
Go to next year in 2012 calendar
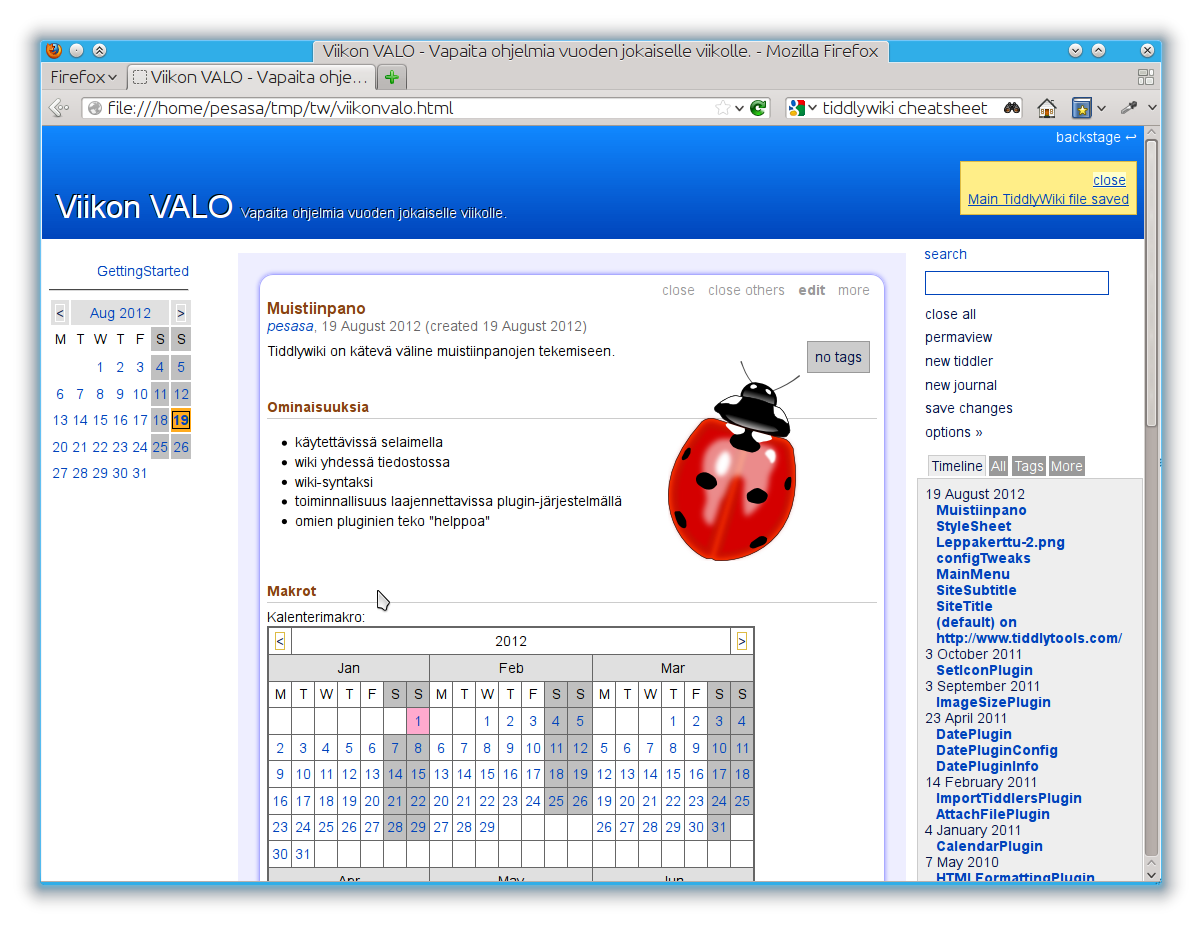(x=741, y=641)
